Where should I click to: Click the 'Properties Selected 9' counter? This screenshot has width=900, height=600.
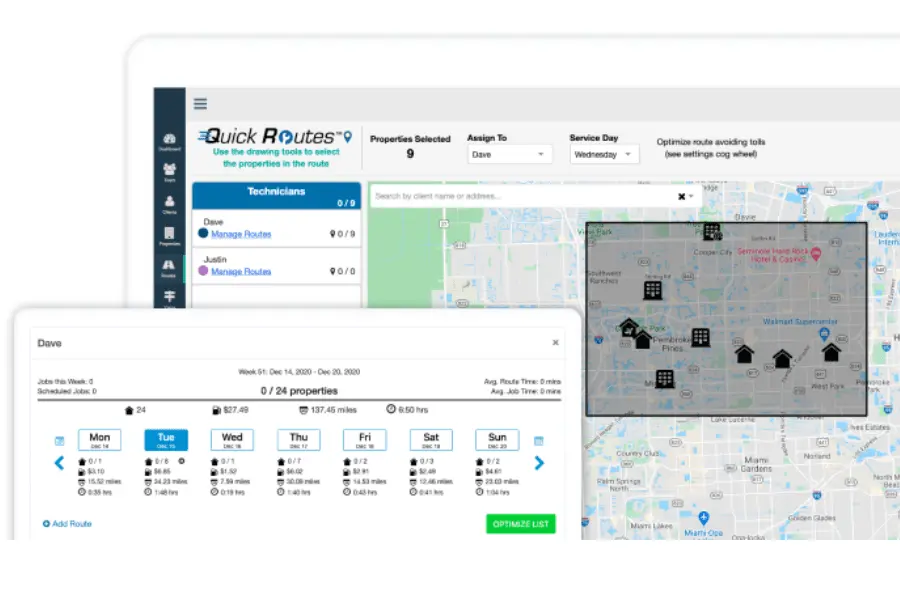(410, 147)
